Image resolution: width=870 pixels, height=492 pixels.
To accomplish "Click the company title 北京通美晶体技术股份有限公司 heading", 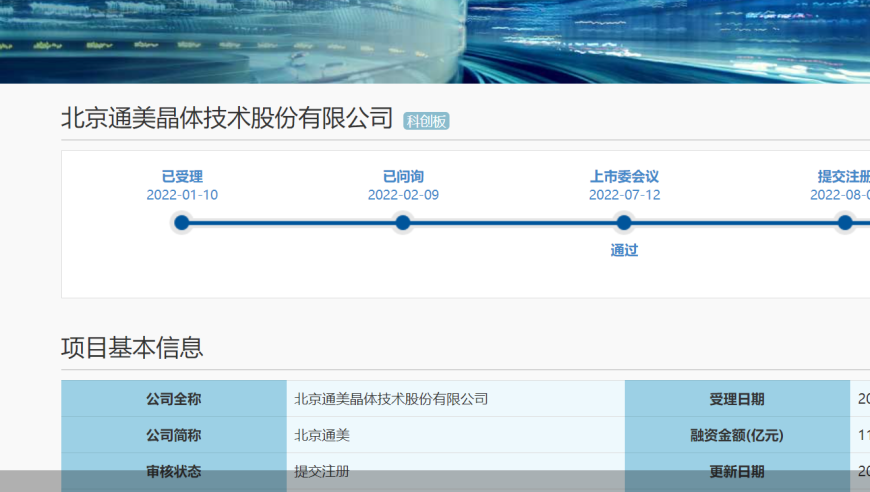I will click(227, 118).
